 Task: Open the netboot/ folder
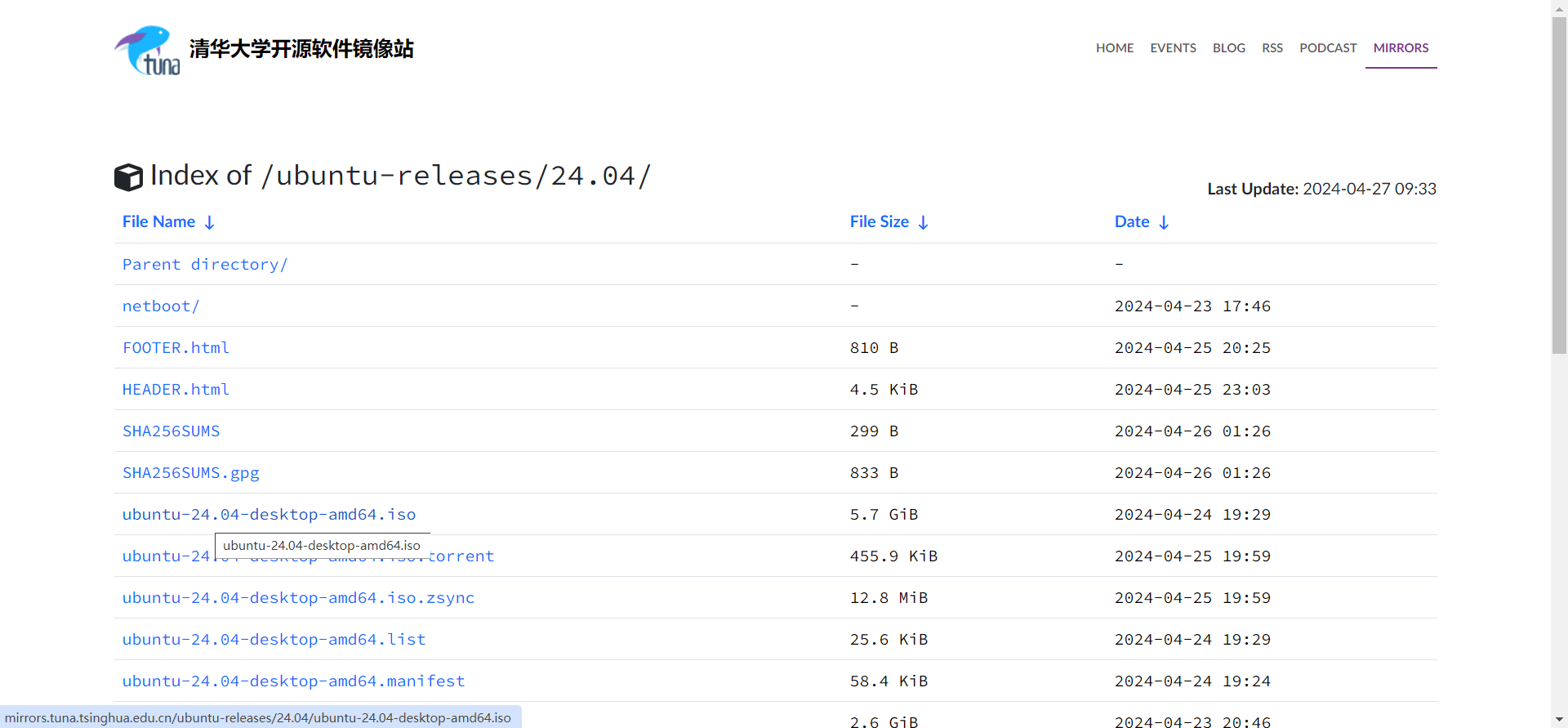click(x=161, y=306)
